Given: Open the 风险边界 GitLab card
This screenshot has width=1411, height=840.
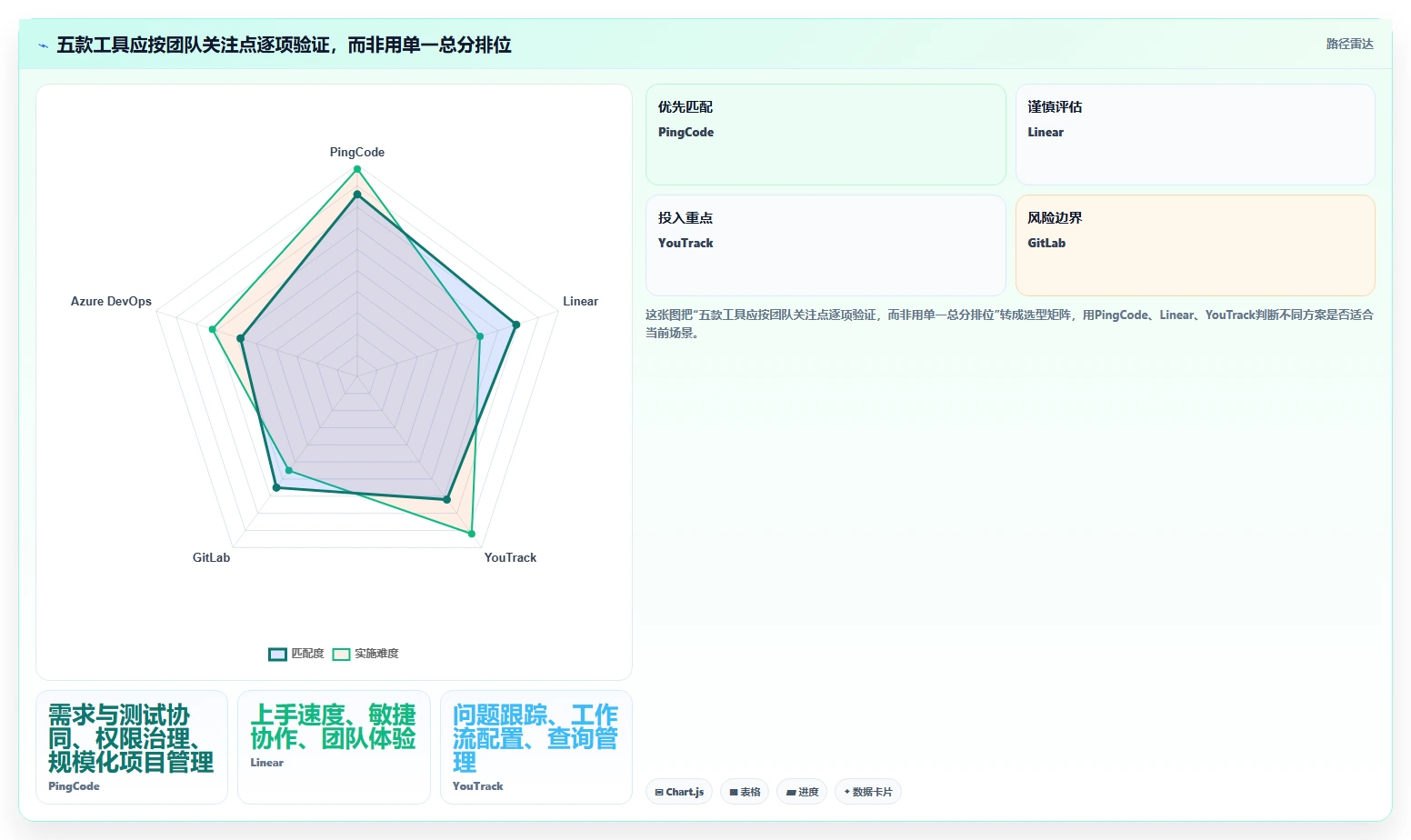Looking at the screenshot, I should point(1195,245).
